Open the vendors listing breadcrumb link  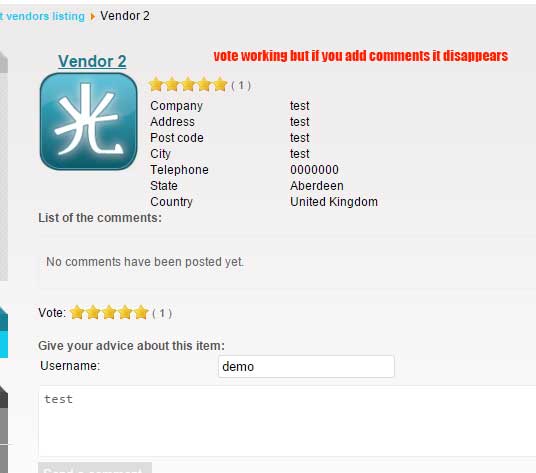tap(42, 16)
